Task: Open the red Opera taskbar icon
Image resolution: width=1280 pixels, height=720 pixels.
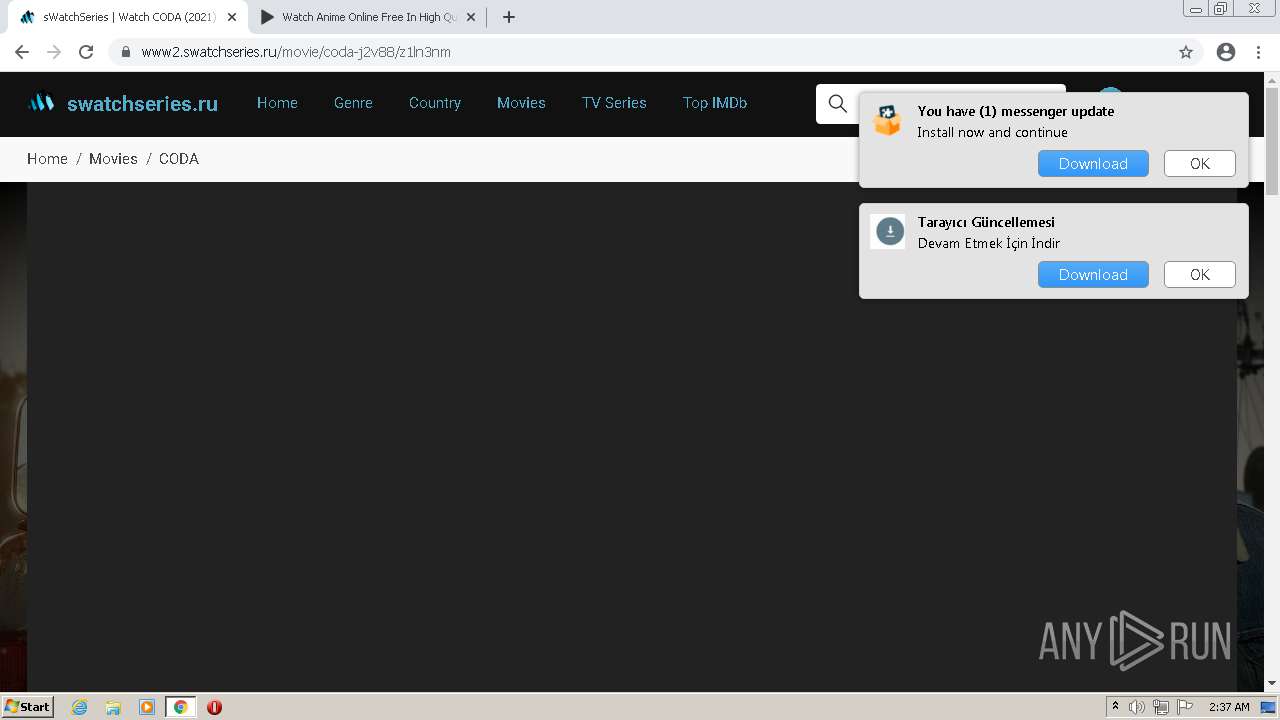Action: (214, 707)
